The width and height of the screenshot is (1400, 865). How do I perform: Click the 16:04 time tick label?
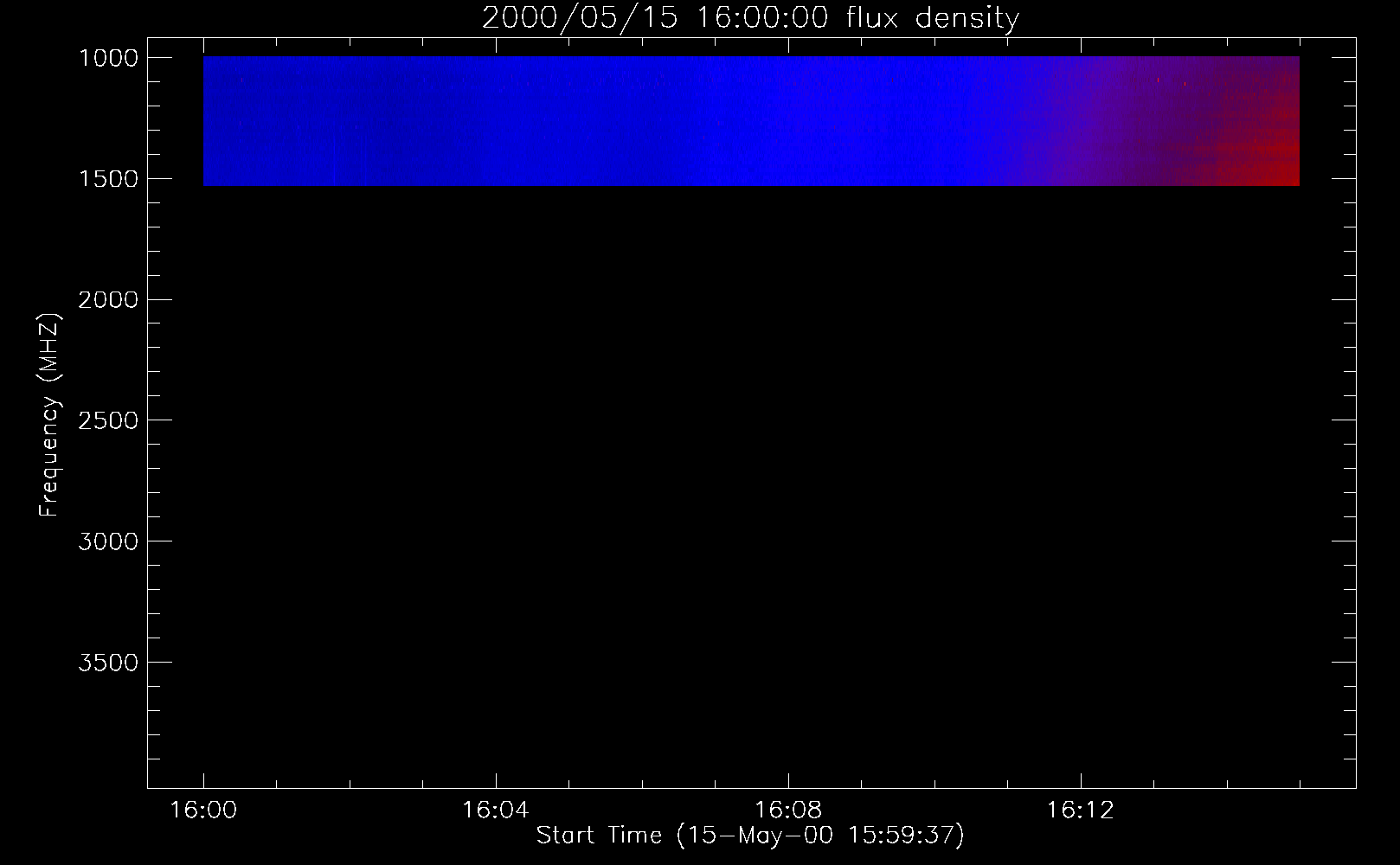[496, 811]
